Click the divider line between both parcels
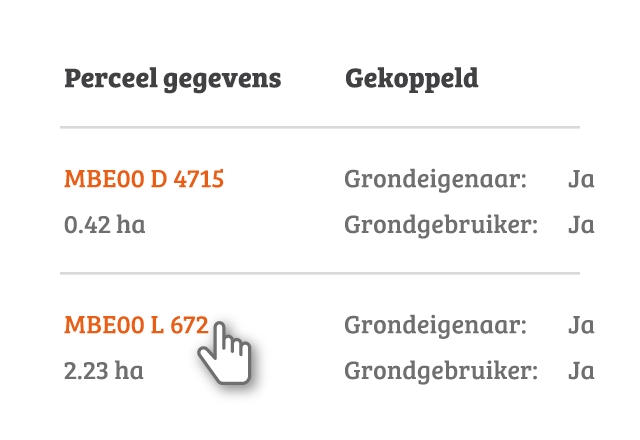Screen dimensions: 640x440 [320, 273]
